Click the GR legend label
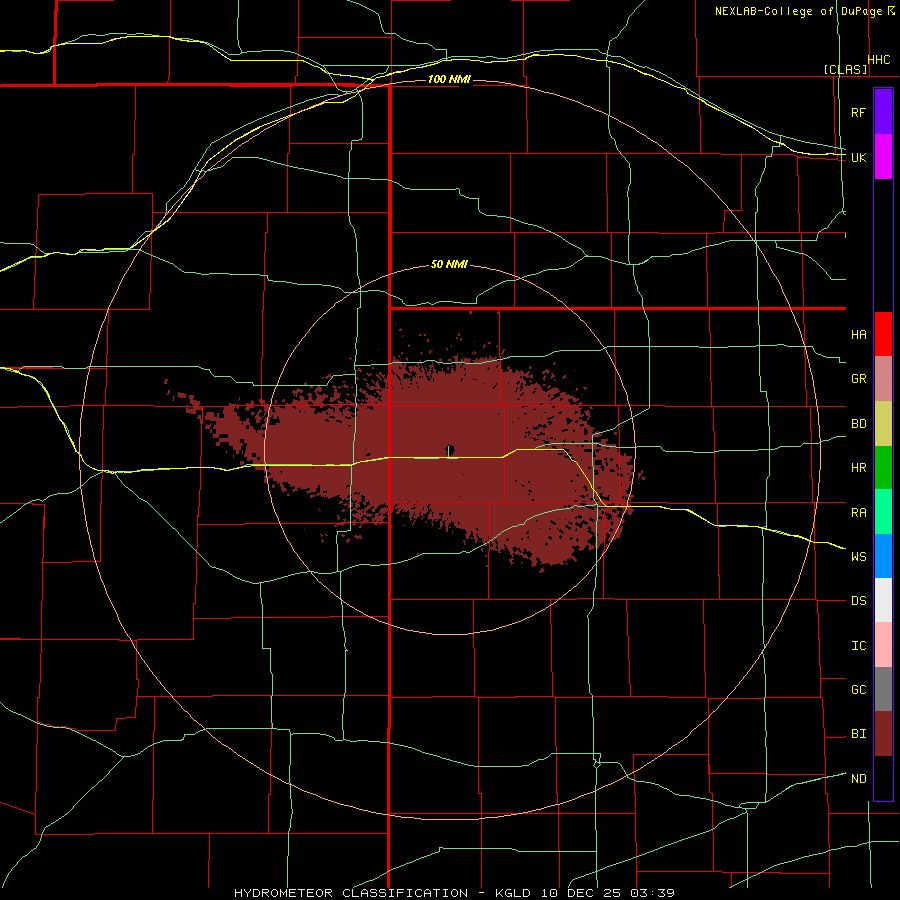The image size is (900, 900). (x=858, y=379)
